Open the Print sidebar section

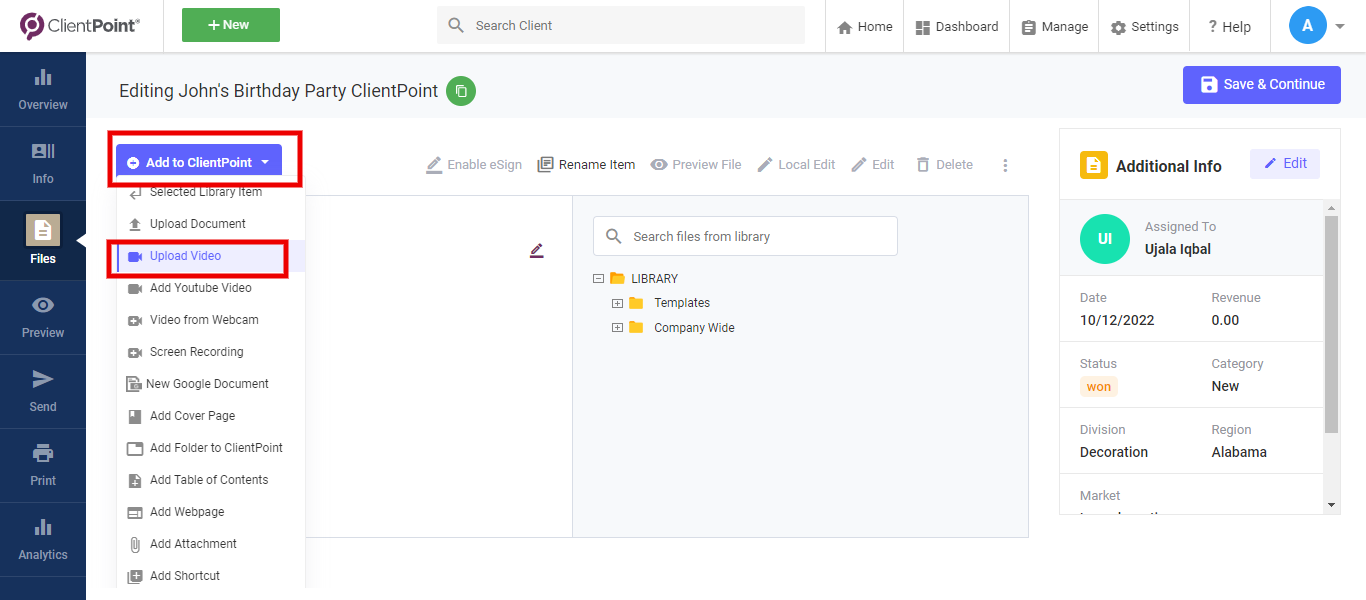(43, 465)
